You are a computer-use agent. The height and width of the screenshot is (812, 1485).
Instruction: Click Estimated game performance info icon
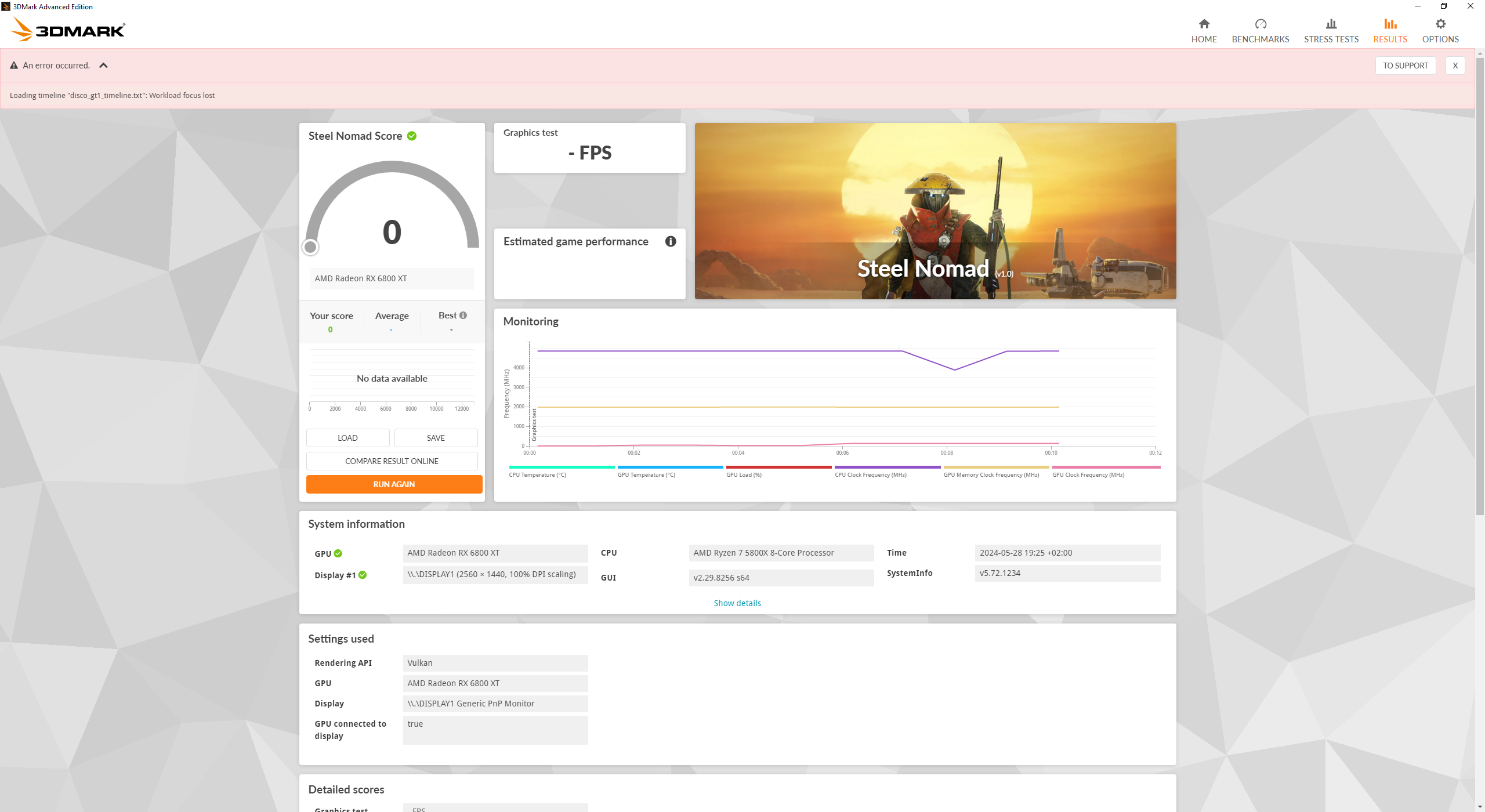click(x=670, y=241)
